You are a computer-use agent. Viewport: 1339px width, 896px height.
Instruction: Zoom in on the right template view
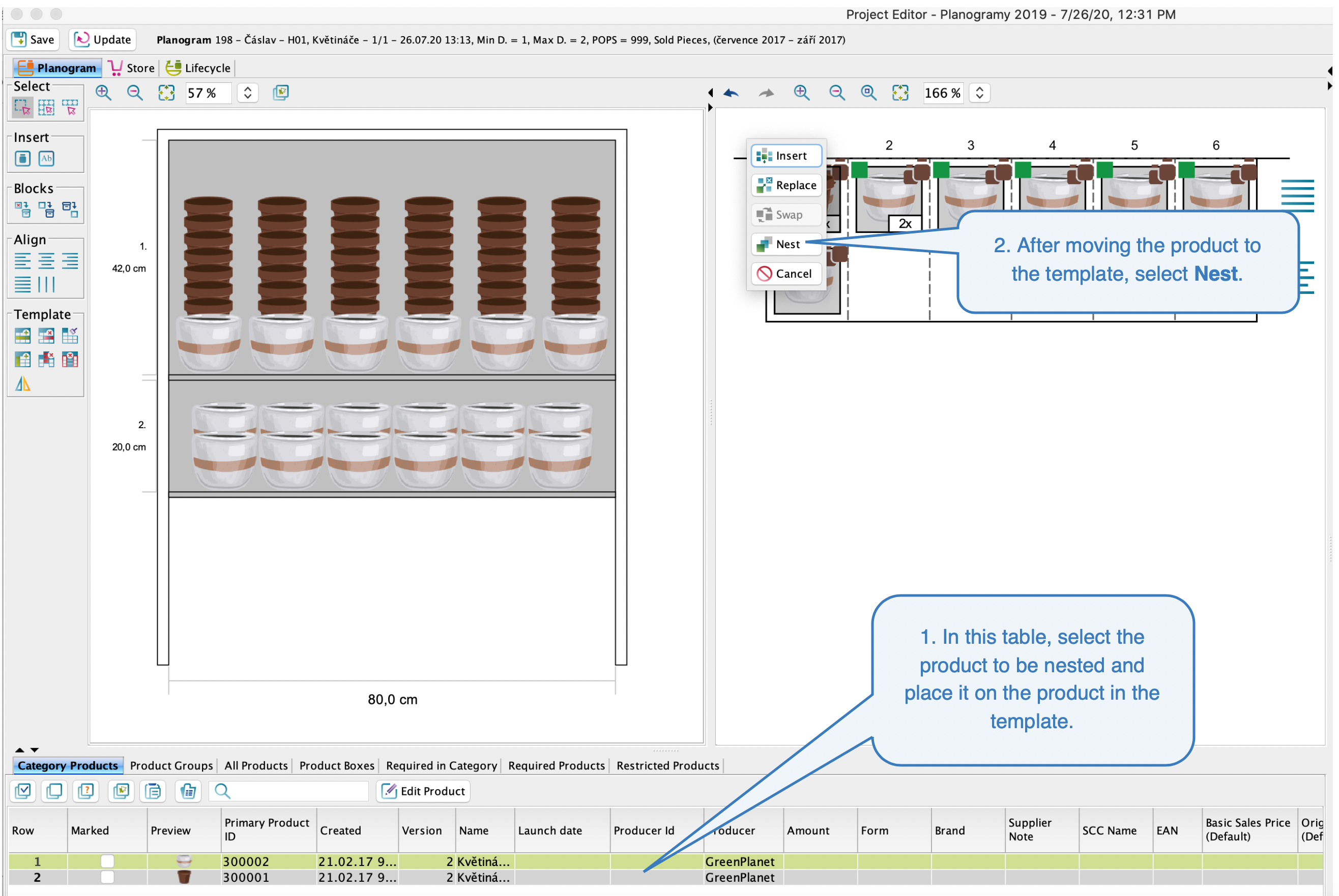802,93
